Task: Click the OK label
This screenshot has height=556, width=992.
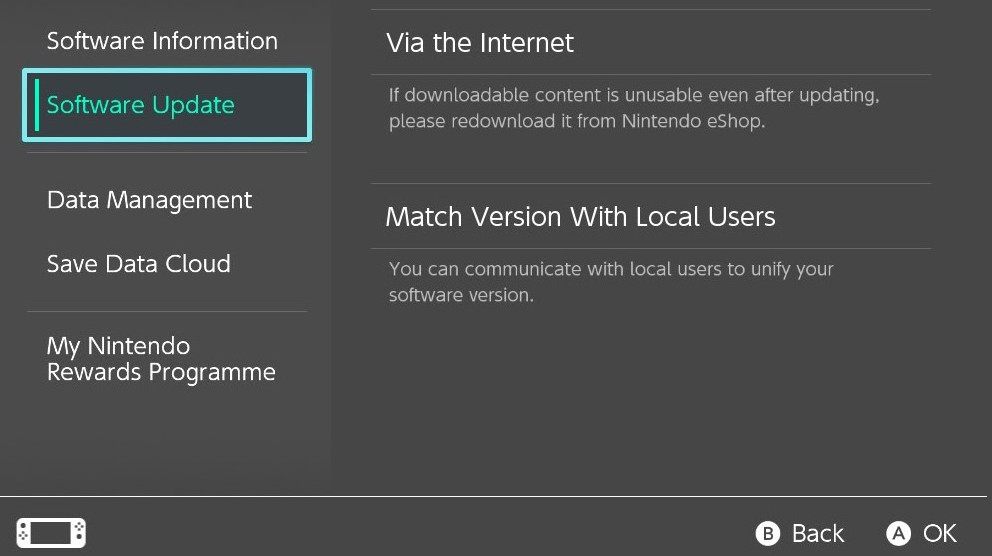Action: pyautogui.click(x=939, y=534)
